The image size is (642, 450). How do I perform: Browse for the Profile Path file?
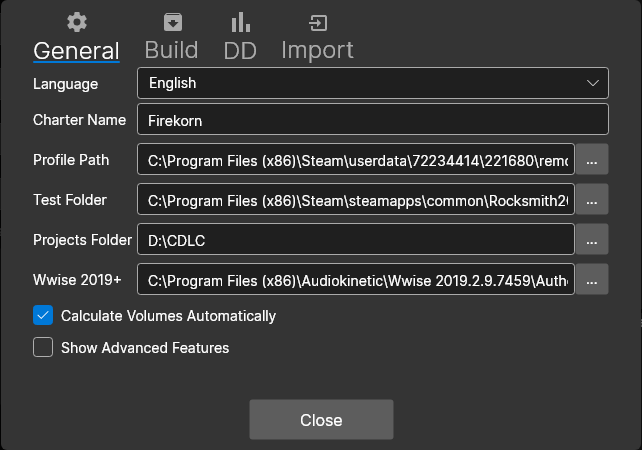592,160
